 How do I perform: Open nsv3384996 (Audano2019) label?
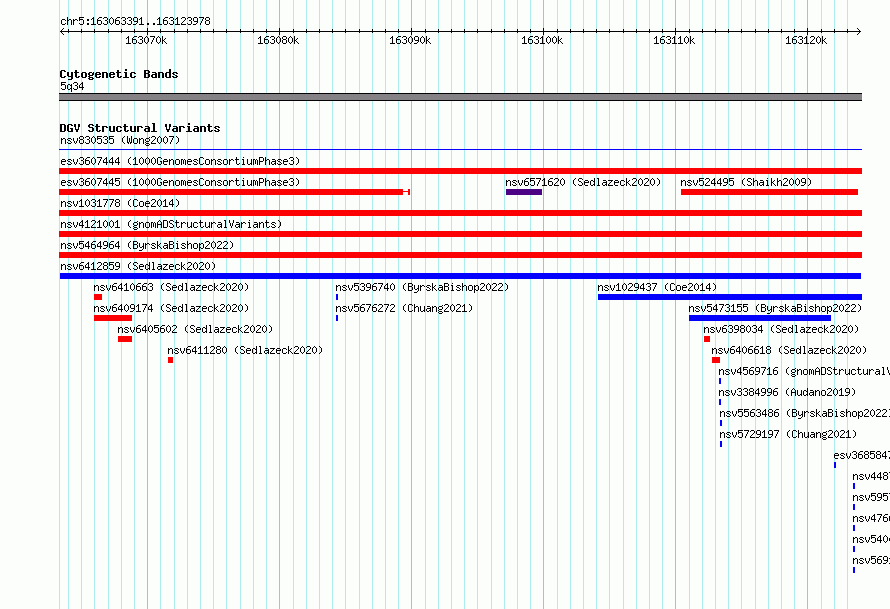pos(787,392)
